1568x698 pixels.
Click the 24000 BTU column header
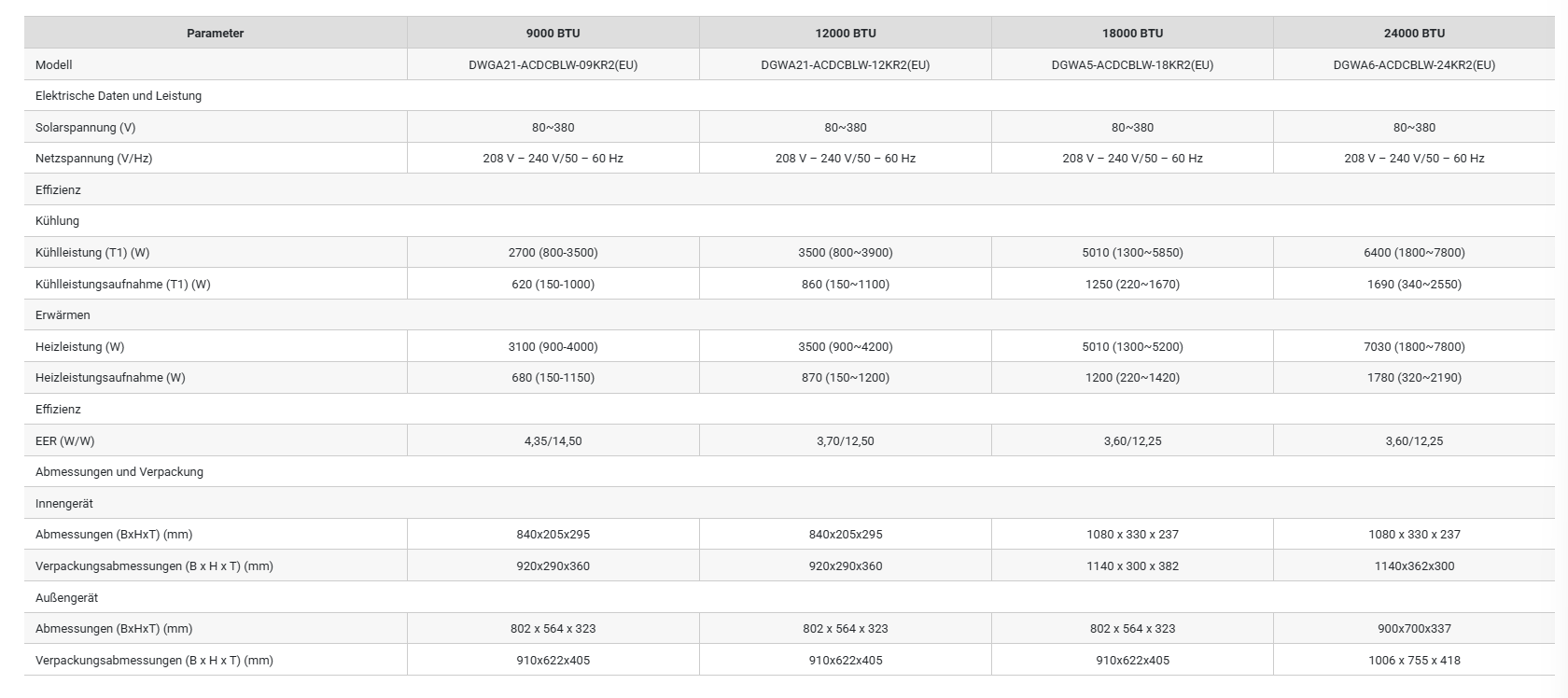[1414, 33]
